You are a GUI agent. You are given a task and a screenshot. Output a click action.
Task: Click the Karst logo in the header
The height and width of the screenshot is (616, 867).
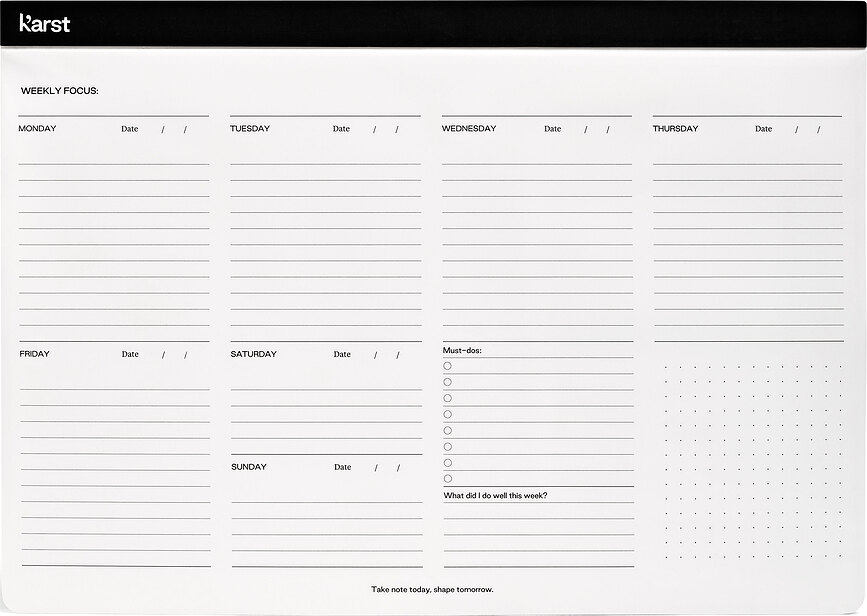pos(45,23)
